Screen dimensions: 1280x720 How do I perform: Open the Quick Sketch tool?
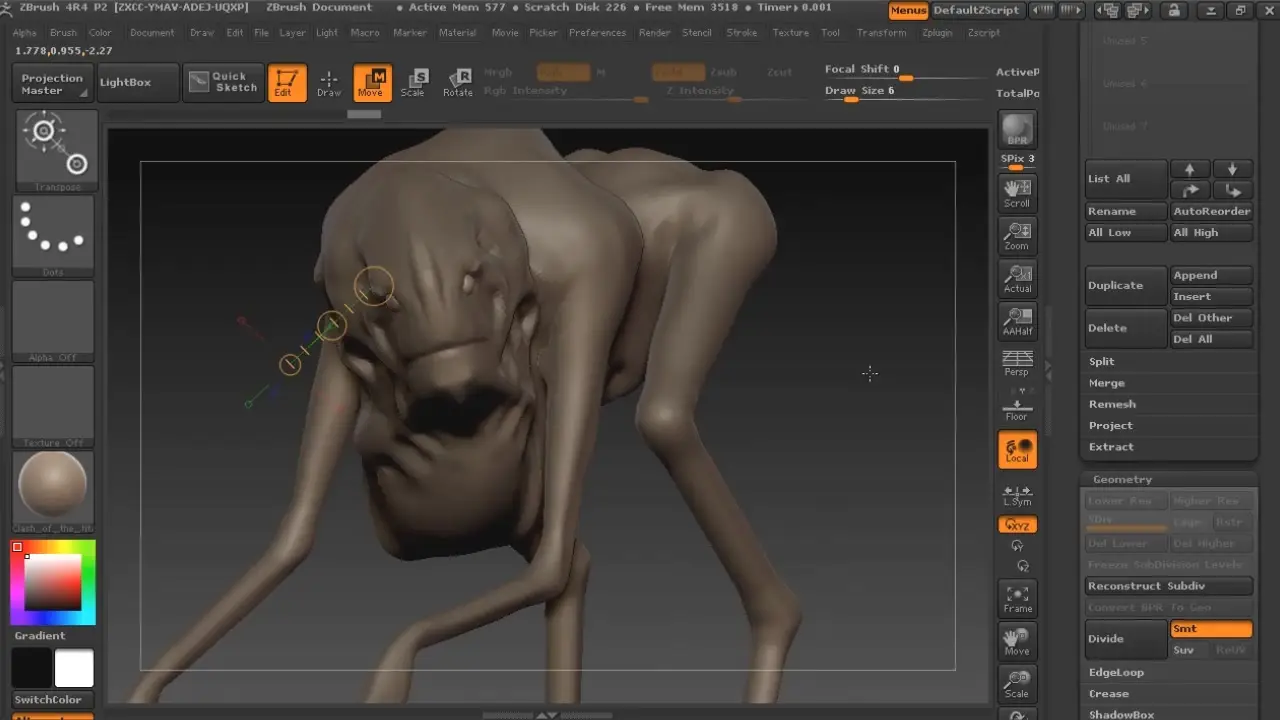pos(224,82)
